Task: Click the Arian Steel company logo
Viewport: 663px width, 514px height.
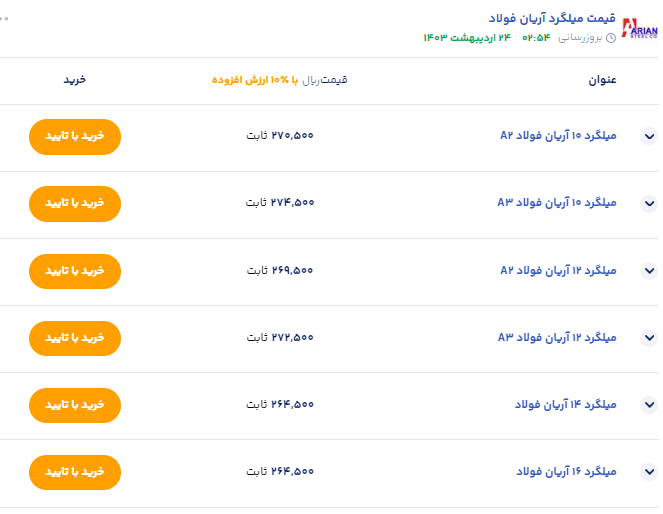Action: pos(640,28)
